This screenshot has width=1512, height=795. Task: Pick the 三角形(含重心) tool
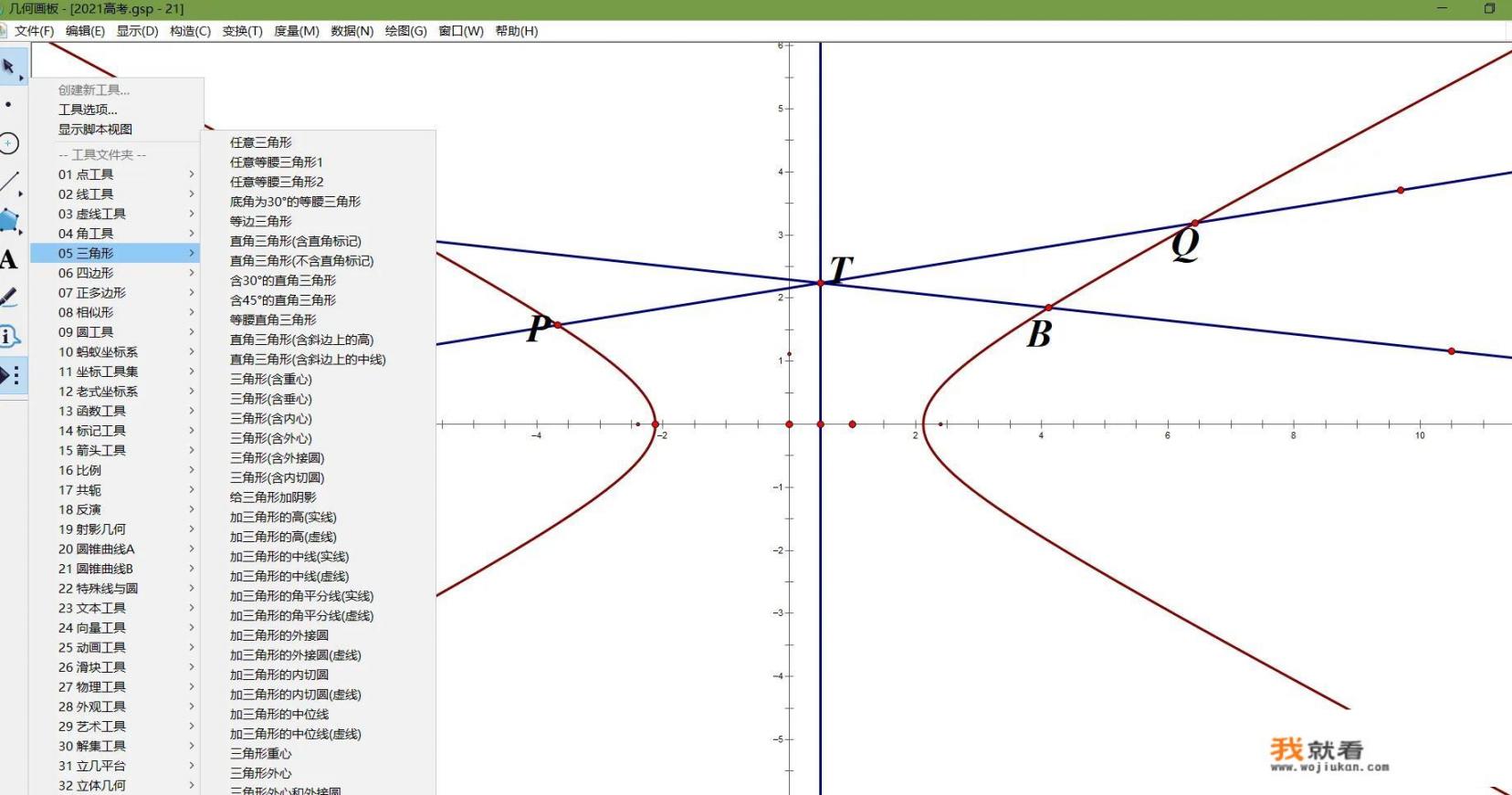[x=271, y=379]
